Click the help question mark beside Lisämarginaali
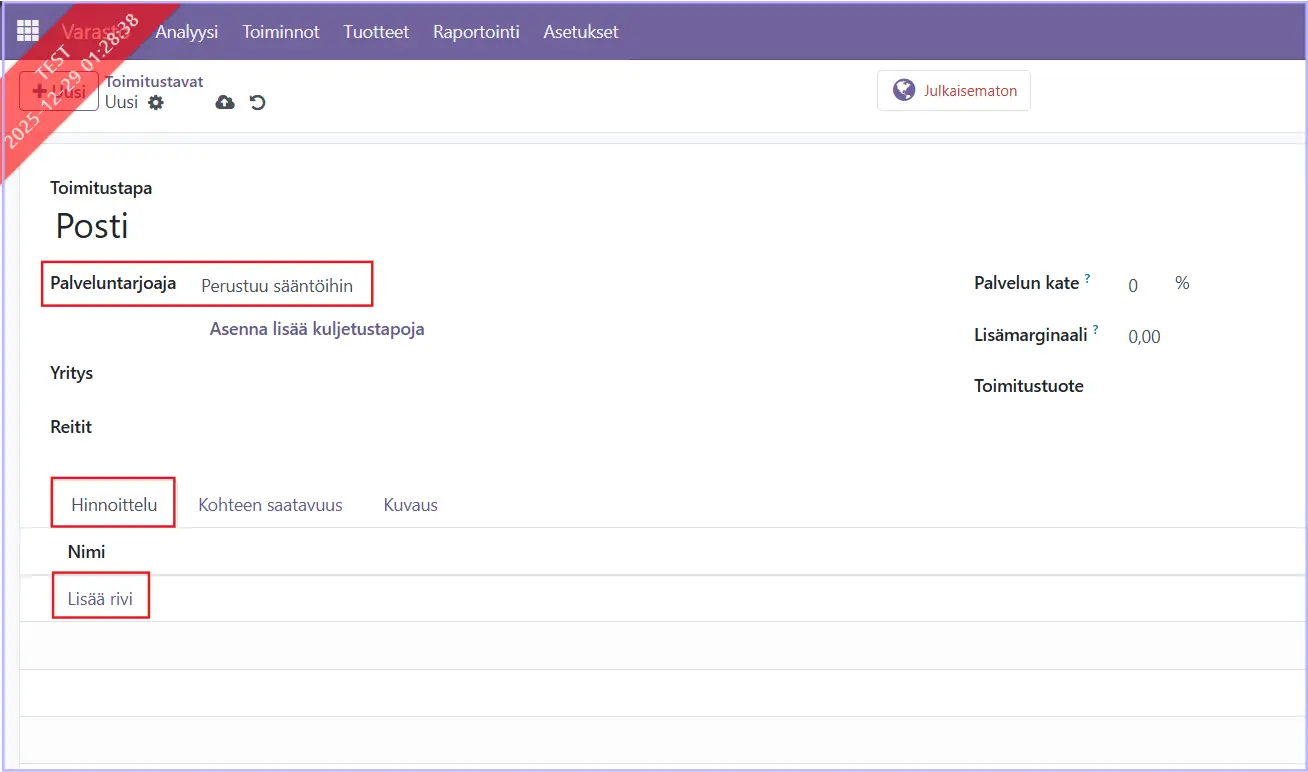This screenshot has width=1308, height=772. (1095, 330)
